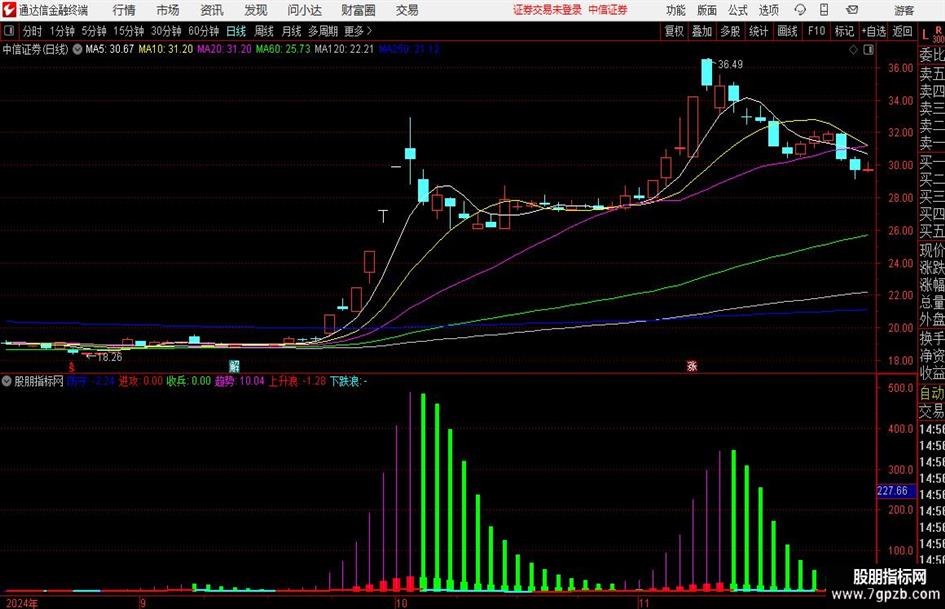Click the MA20: 31.20 value
This screenshot has height=609, width=945.
click(224, 49)
